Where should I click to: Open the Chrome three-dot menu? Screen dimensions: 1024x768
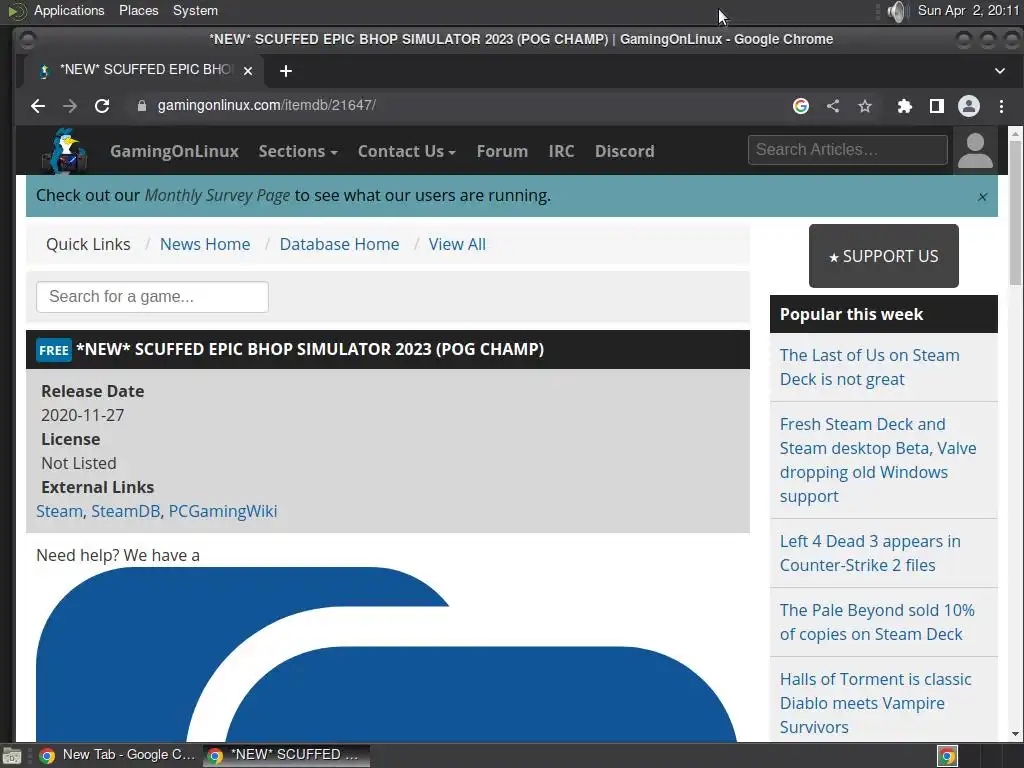click(1001, 106)
